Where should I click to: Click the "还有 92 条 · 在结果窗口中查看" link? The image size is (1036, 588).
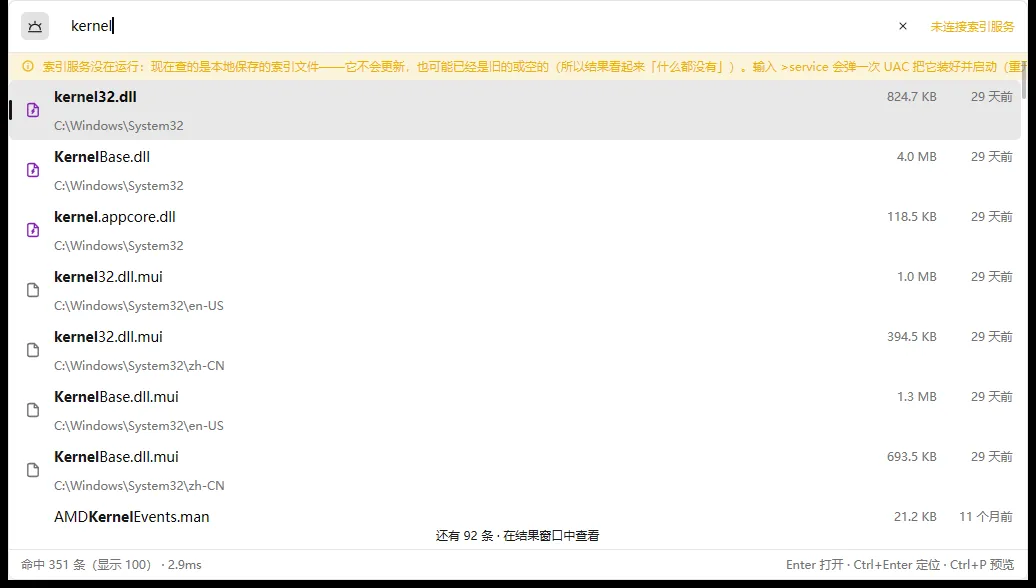pyautogui.click(x=517, y=536)
